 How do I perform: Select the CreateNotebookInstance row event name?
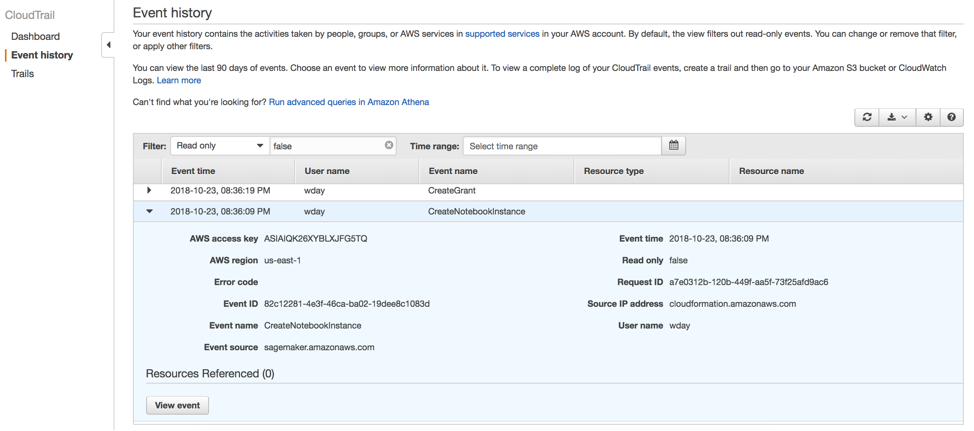476,212
